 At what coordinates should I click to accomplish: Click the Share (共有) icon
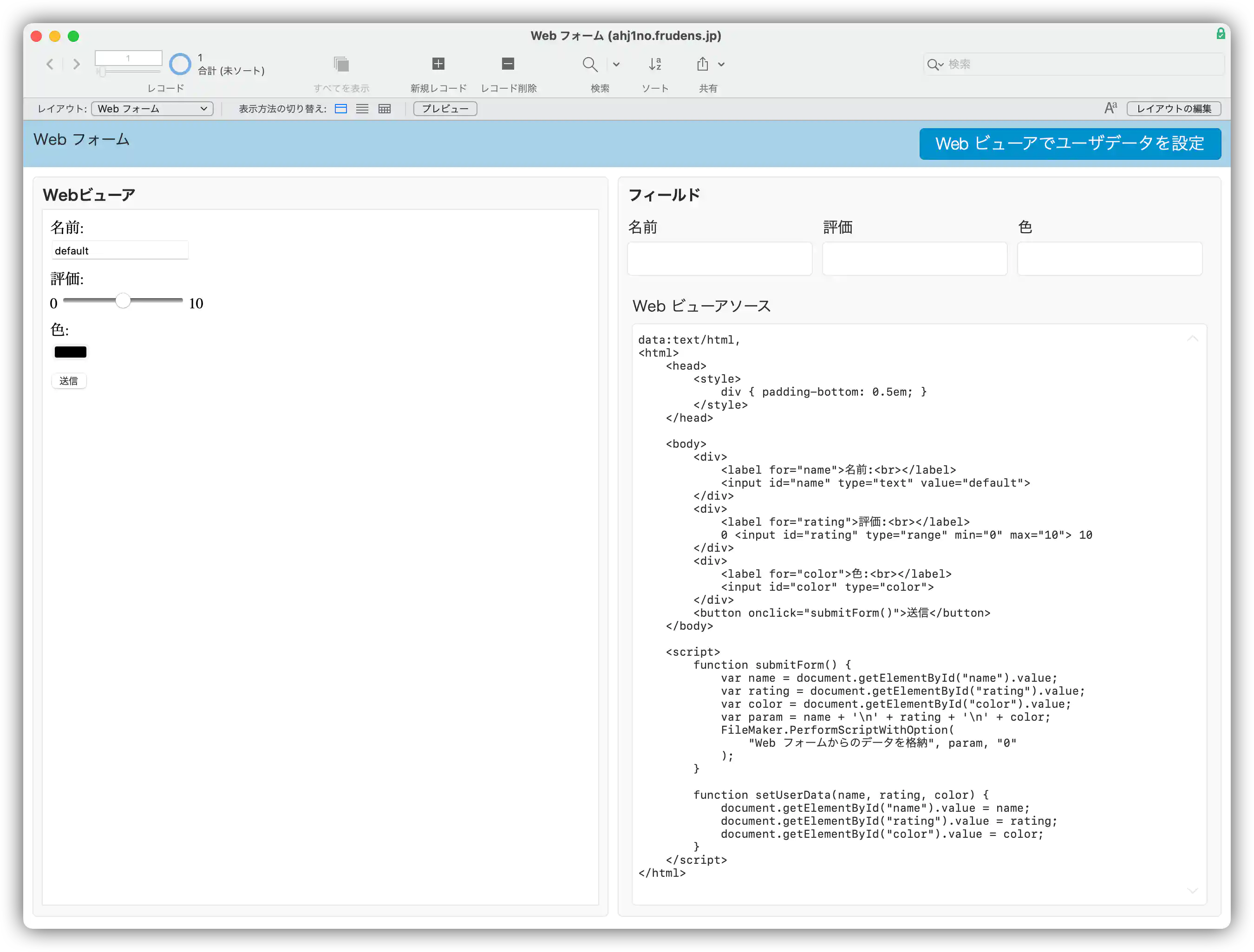tap(702, 64)
